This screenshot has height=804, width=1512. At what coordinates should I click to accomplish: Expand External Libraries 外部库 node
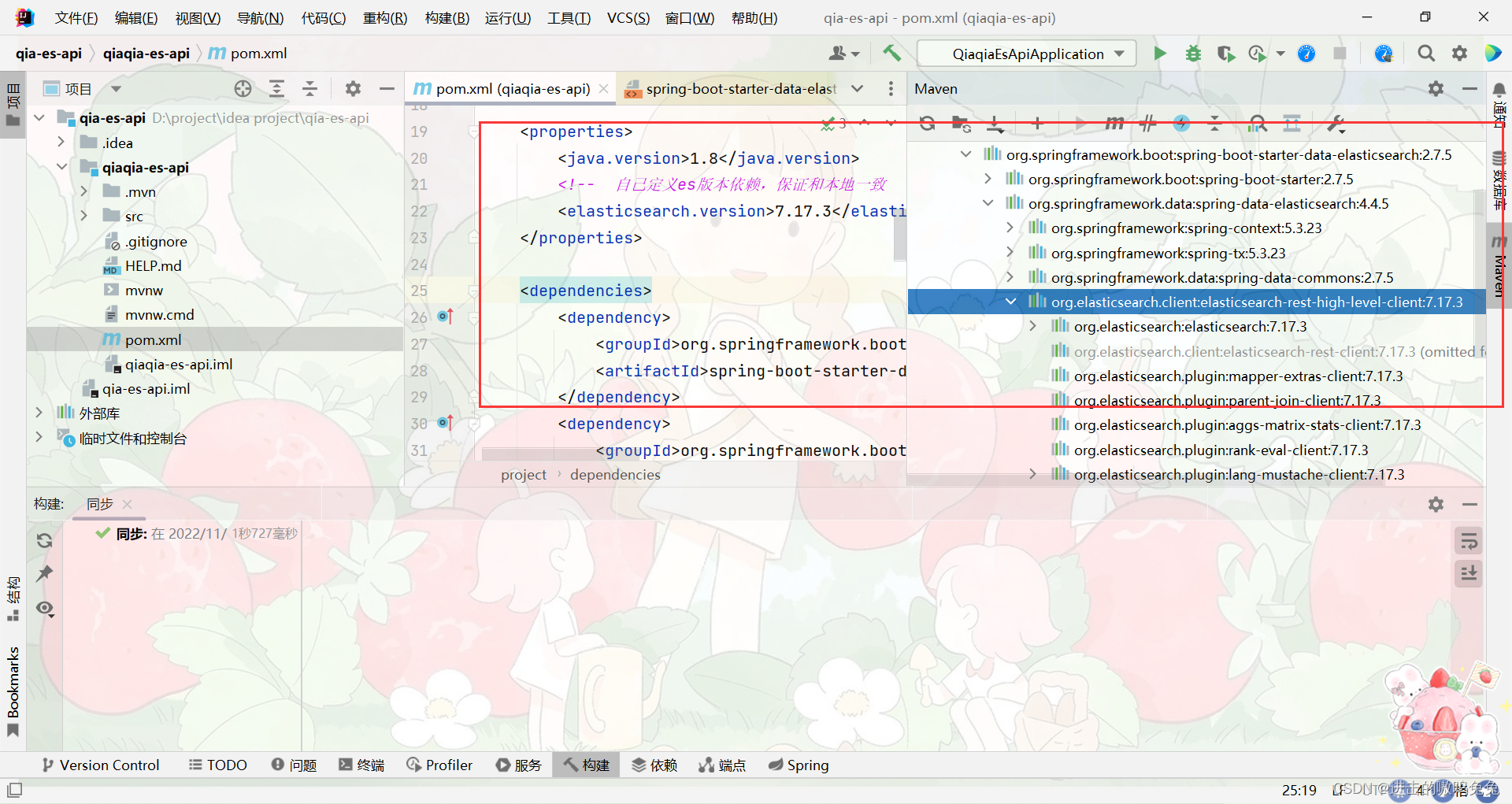[39, 413]
